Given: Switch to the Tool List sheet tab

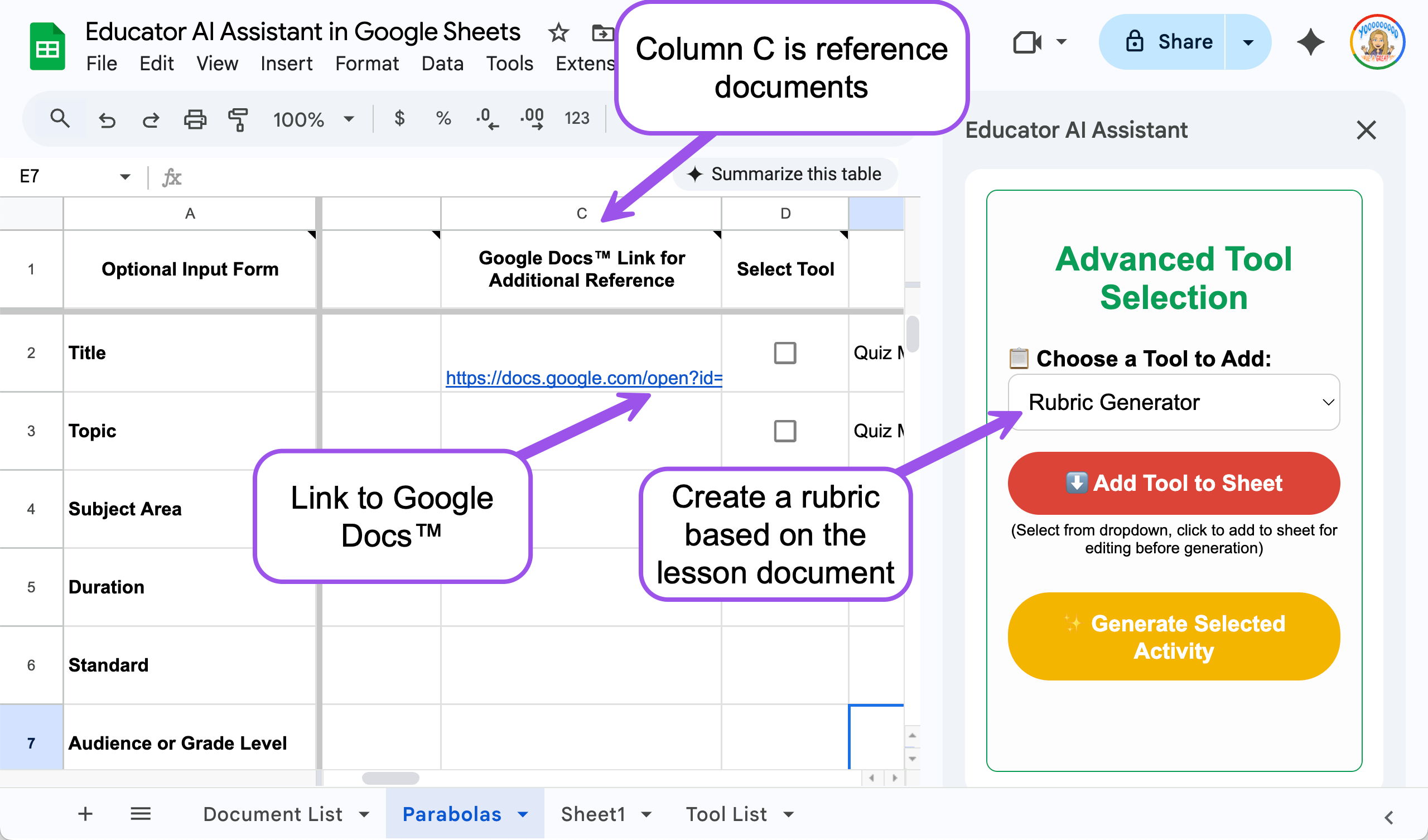Looking at the screenshot, I should pyautogui.click(x=726, y=814).
